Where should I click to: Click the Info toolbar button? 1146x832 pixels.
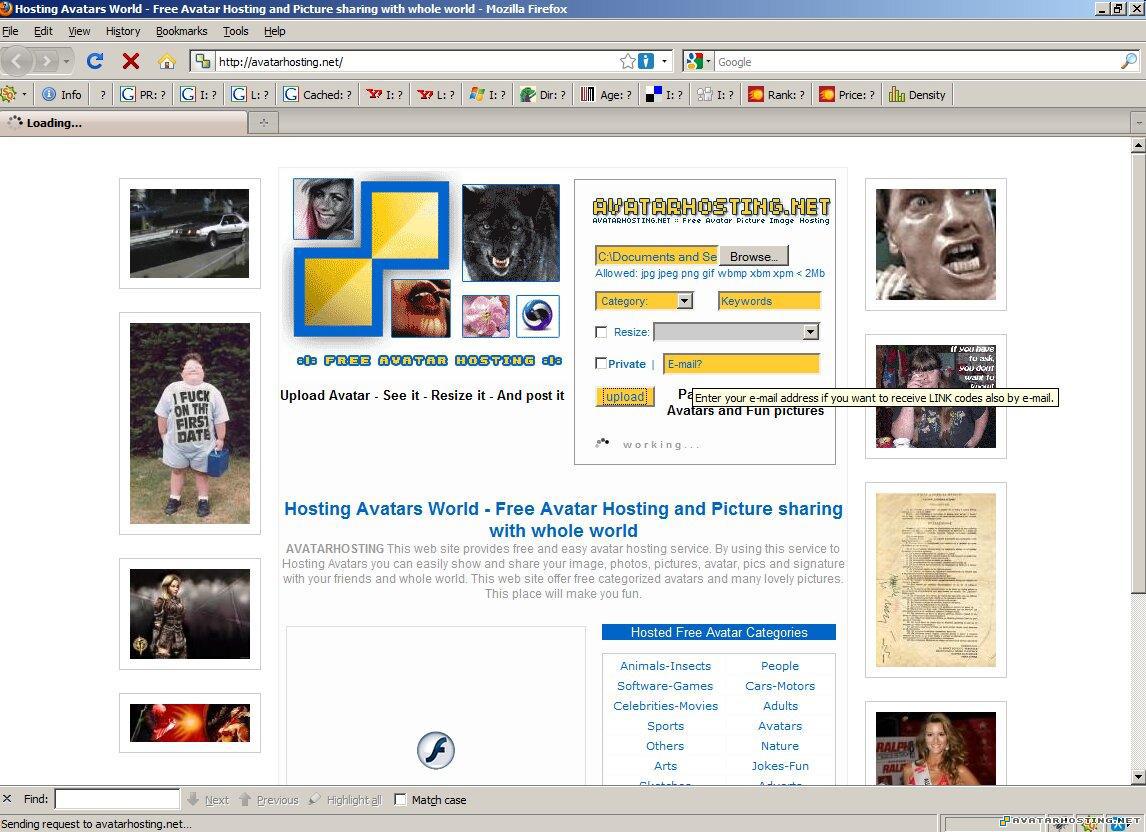coord(61,95)
